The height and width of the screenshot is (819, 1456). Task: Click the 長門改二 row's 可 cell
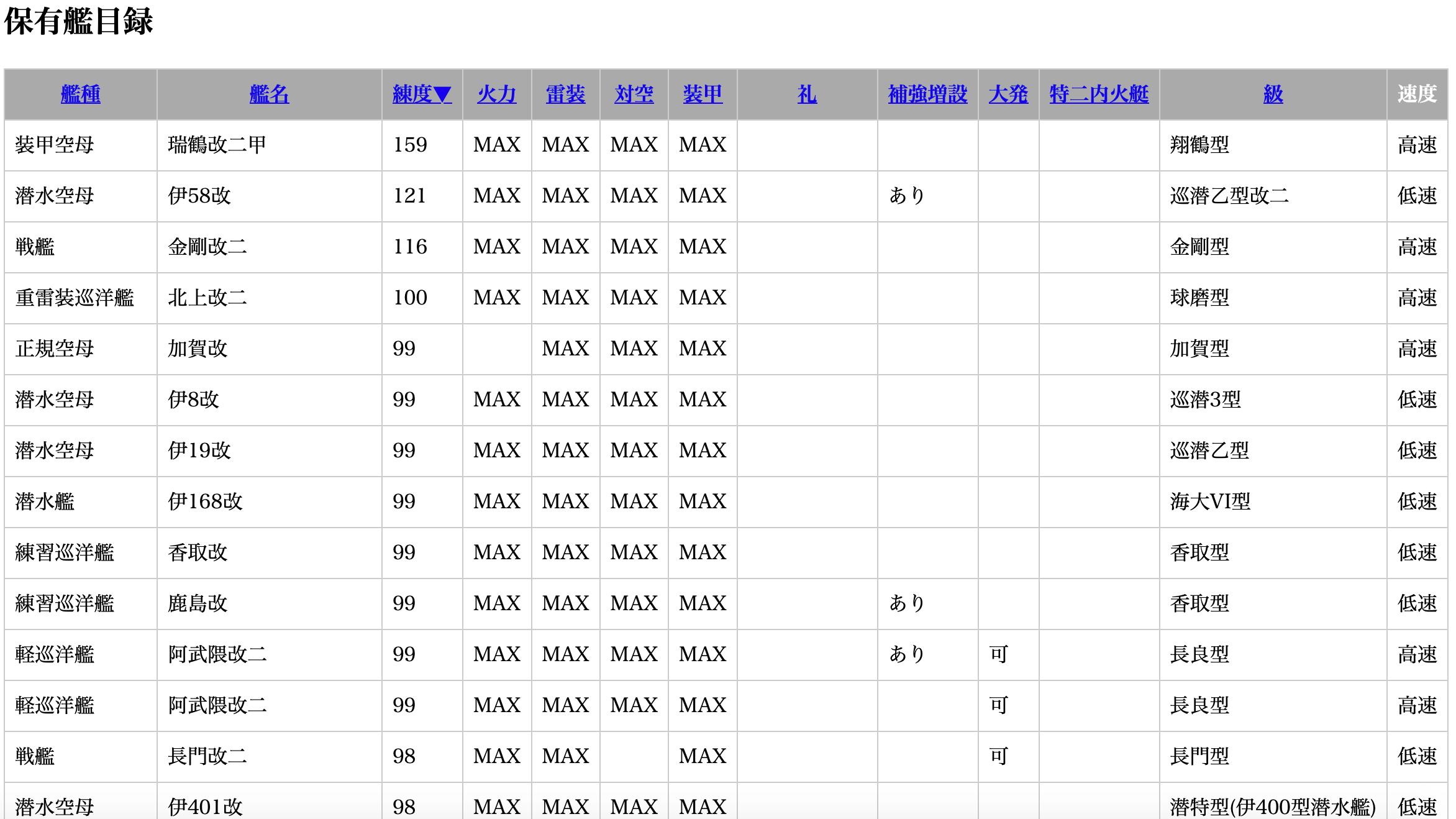coord(998,756)
